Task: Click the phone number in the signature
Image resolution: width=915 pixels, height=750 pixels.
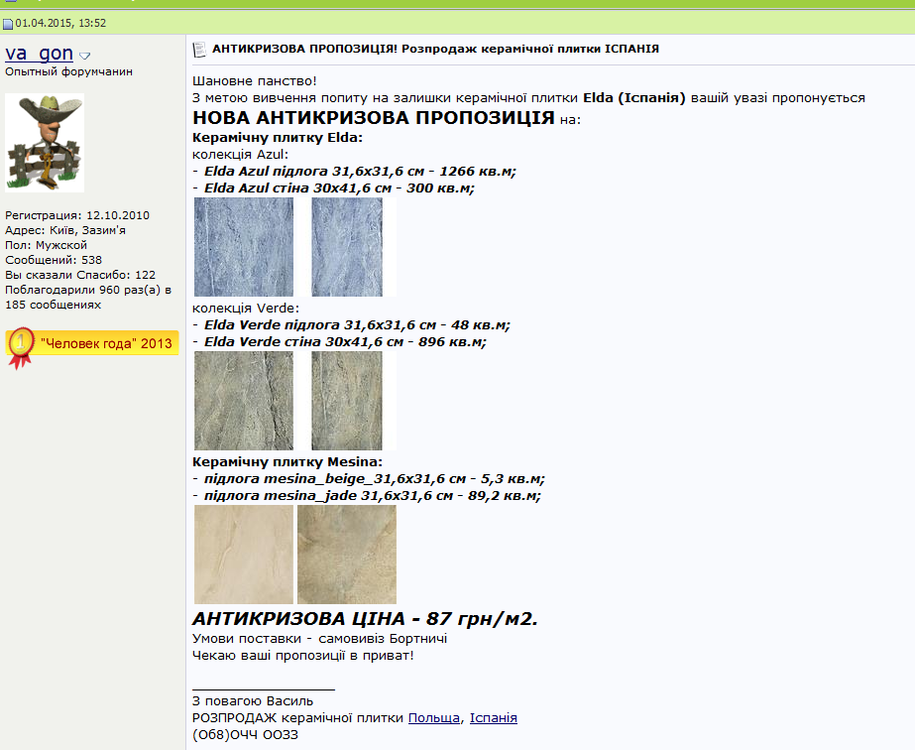Action: [244, 735]
